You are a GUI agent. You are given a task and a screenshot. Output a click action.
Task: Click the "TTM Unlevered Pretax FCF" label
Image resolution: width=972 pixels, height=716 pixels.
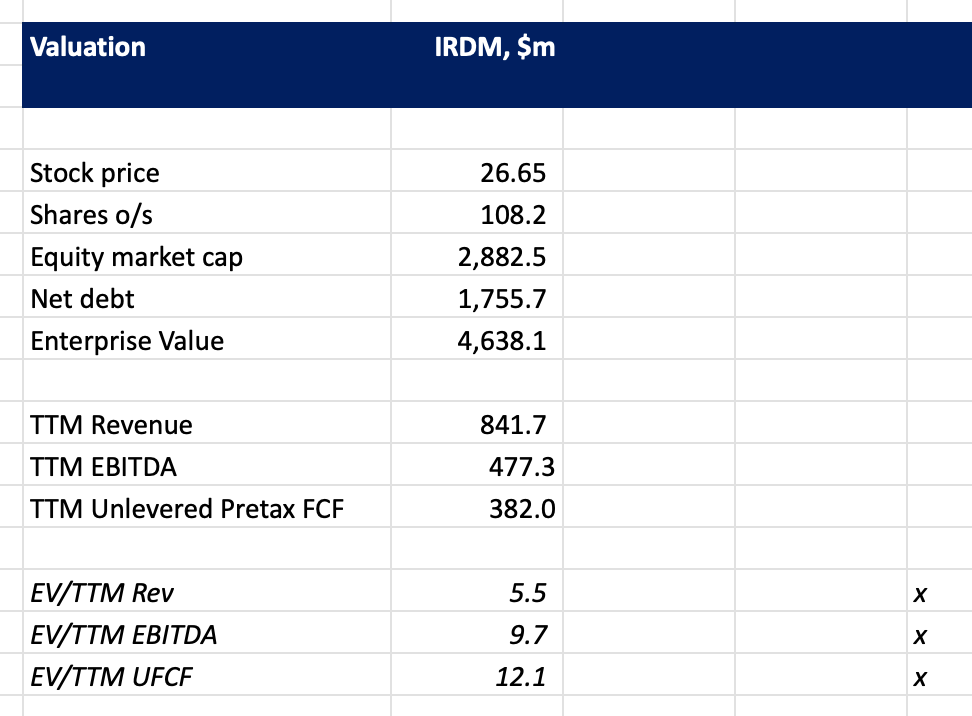187,509
